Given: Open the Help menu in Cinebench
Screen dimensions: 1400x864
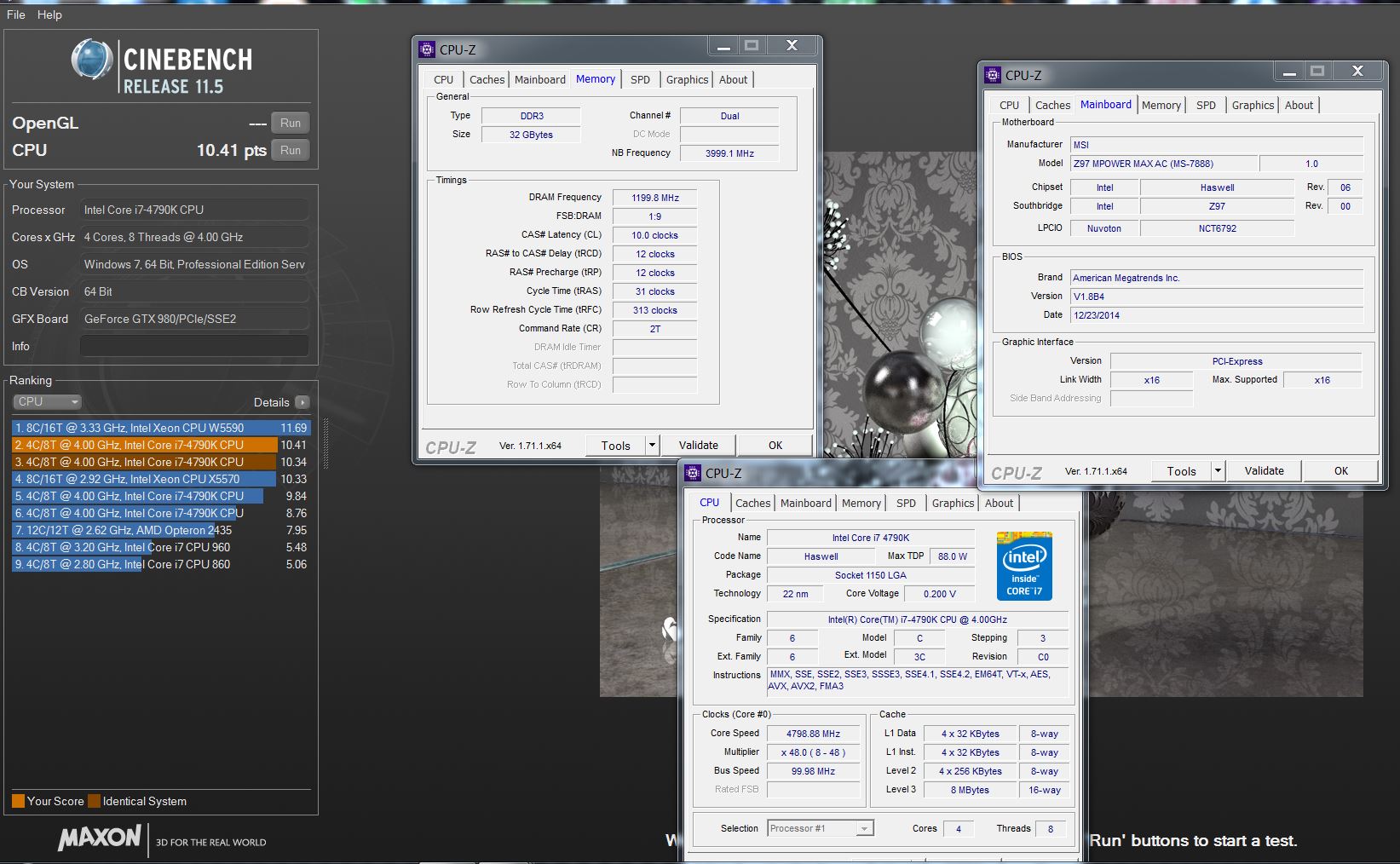Looking at the screenshot, I should (x=49, y=14).
